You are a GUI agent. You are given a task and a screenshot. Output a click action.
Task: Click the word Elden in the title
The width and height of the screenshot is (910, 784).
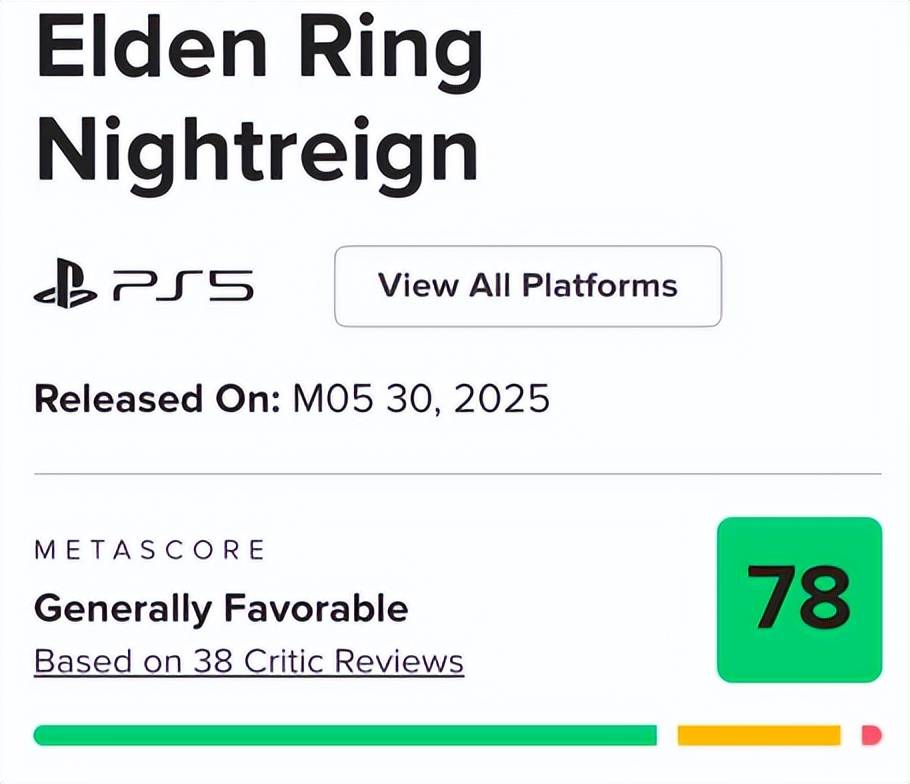pos(152,47)
